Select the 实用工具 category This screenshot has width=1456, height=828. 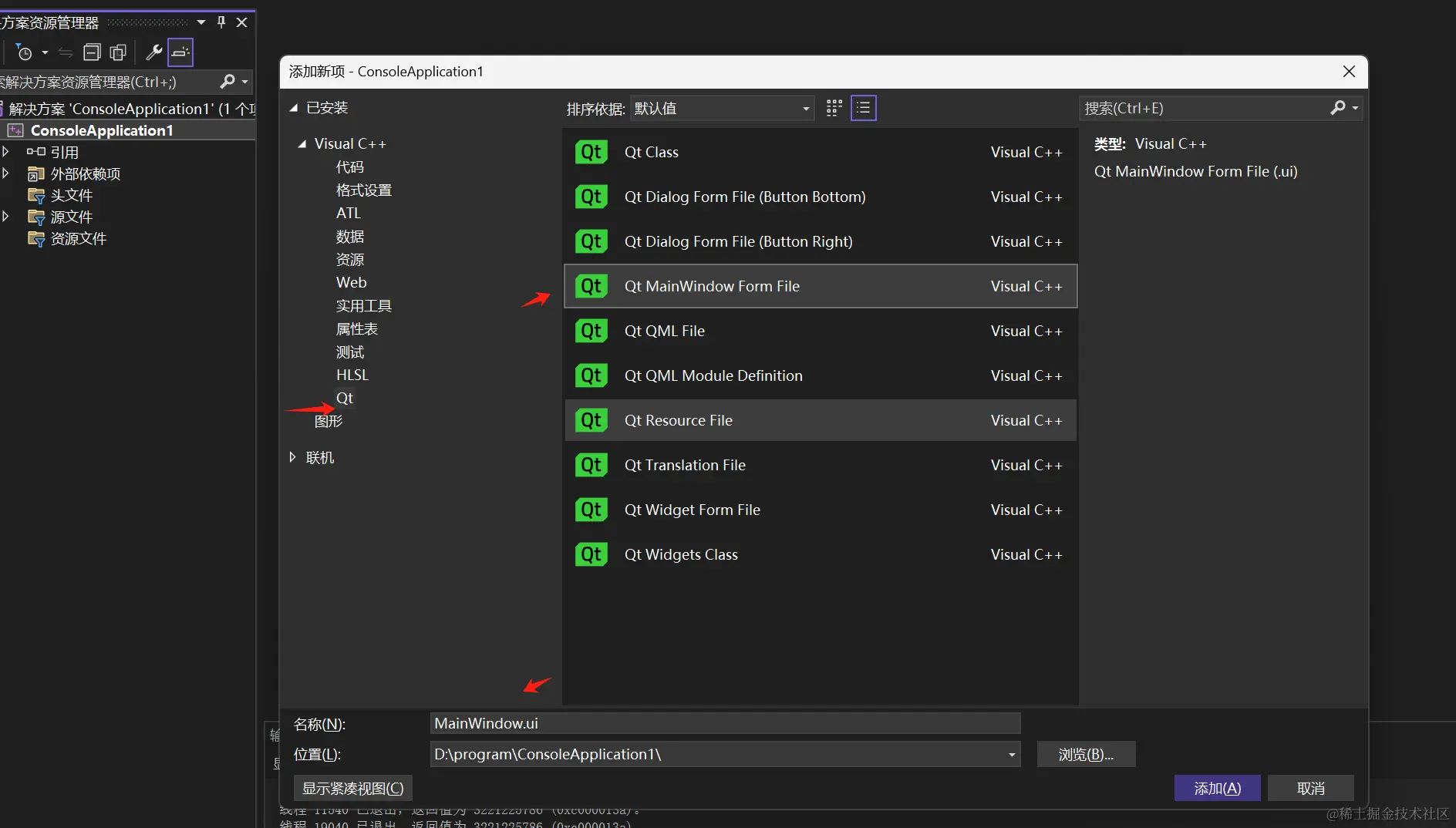pyautogui.click(x=364, y=305)
